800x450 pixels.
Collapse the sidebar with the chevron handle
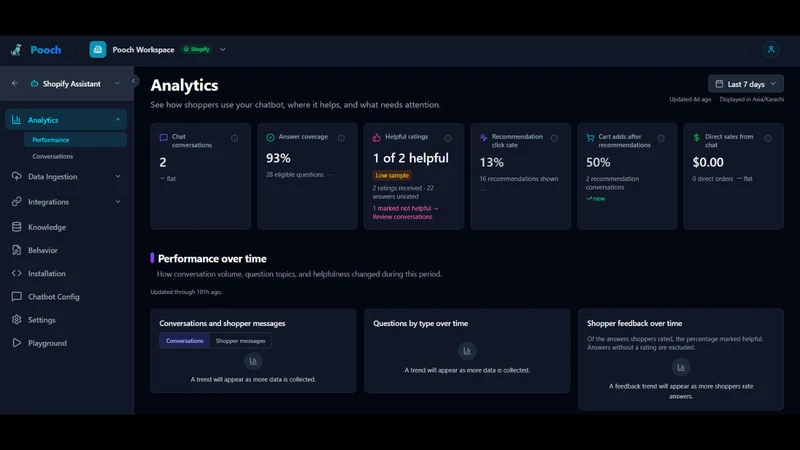[x=133, y=81]
